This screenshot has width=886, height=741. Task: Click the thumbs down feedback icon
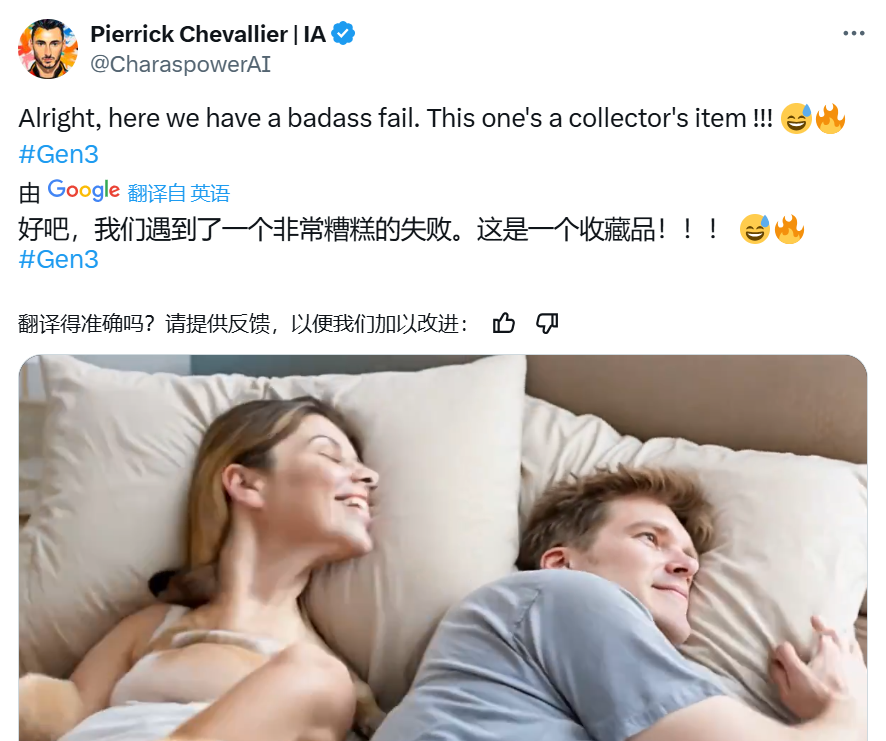click(x=547, y=323)
